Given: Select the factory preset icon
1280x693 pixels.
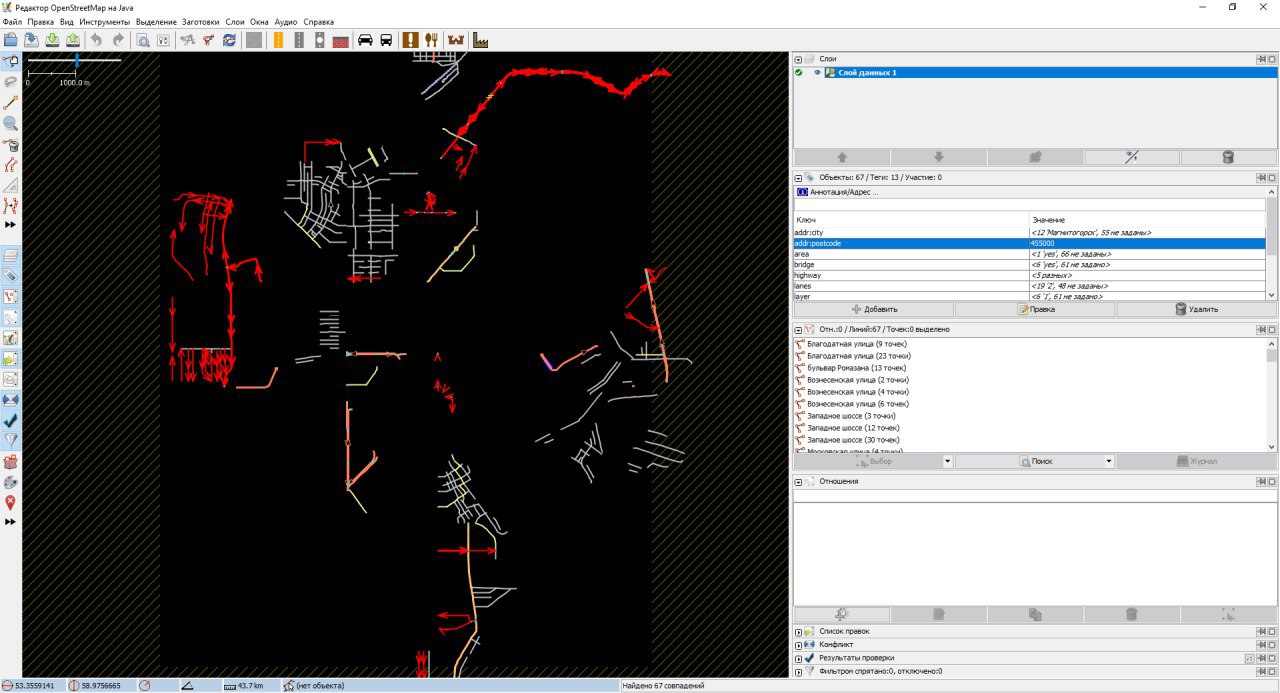Looking at the screenshot, I should [480, 40].
